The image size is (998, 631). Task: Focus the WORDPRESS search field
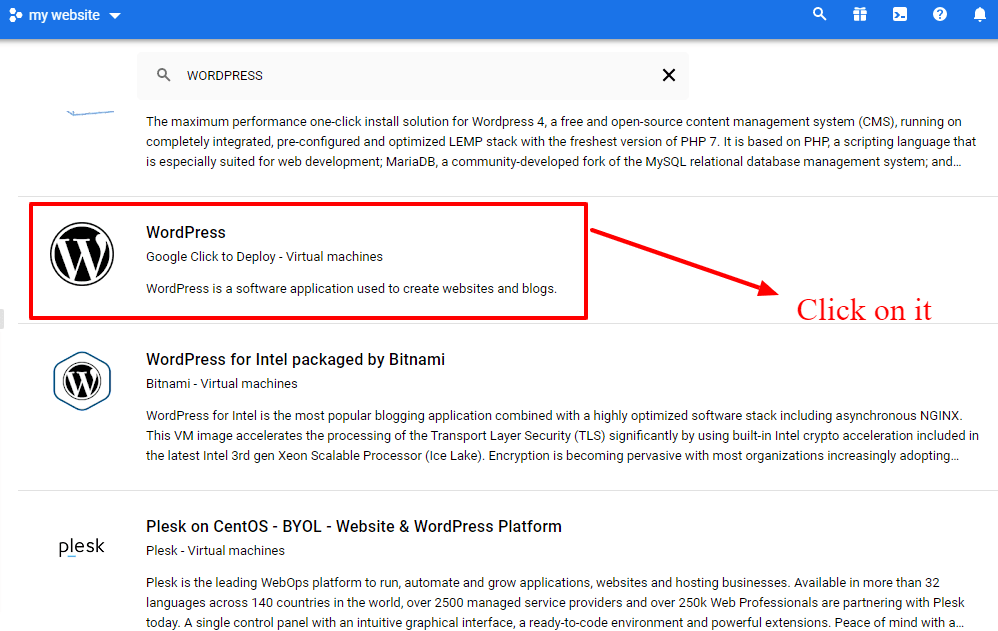[x=414, y=76]
